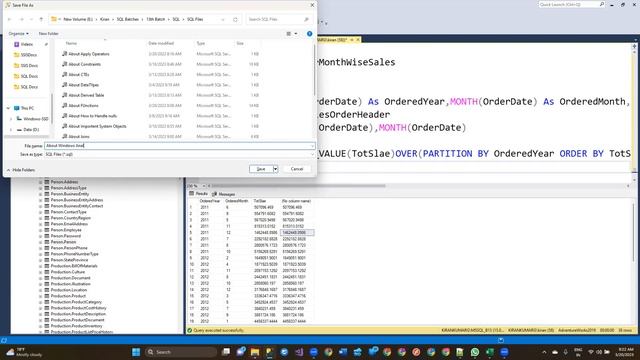Viewport: 640px width, 360px height.
Task: Select the 'About Constraints' file
Action: click(x=84, y=64)
